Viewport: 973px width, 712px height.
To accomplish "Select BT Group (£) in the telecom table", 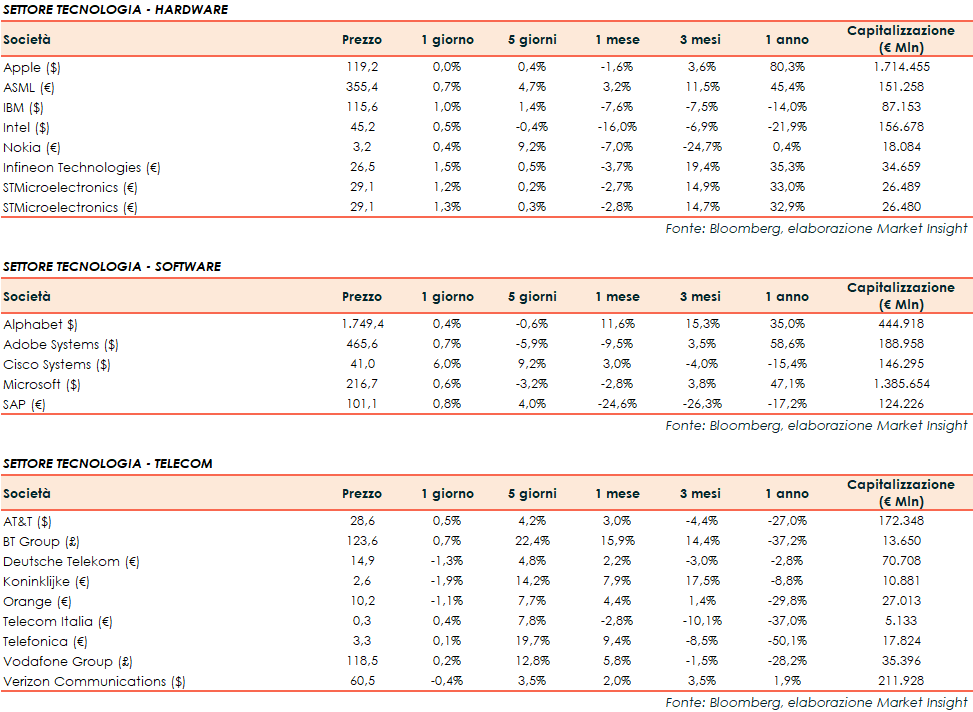I will coord(42,541).
